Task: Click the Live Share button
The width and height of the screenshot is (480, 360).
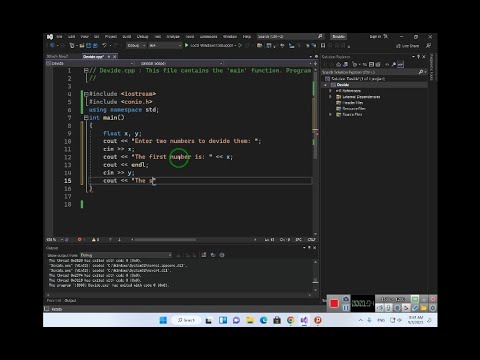Action: point(407,46)
